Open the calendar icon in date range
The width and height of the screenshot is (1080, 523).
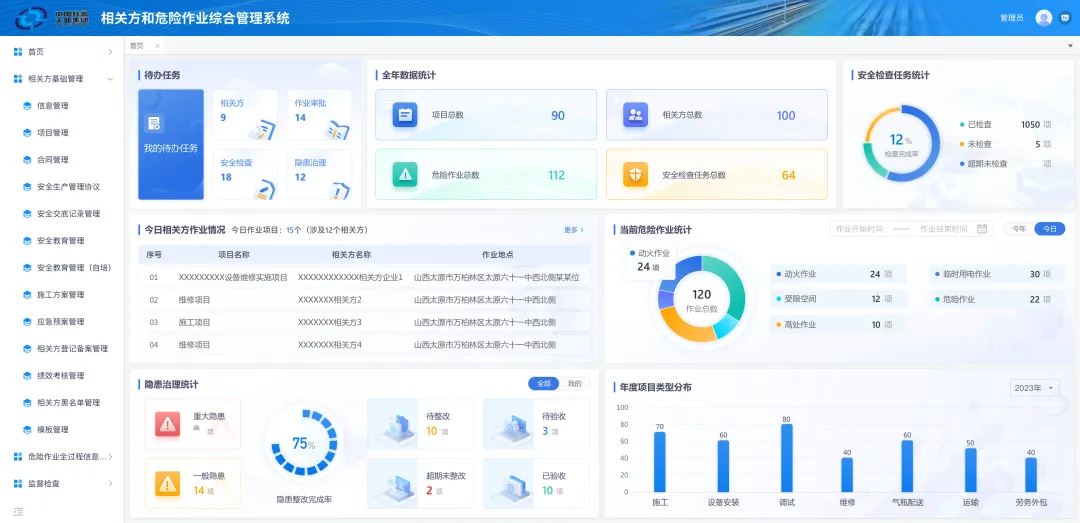click(982, 229)
